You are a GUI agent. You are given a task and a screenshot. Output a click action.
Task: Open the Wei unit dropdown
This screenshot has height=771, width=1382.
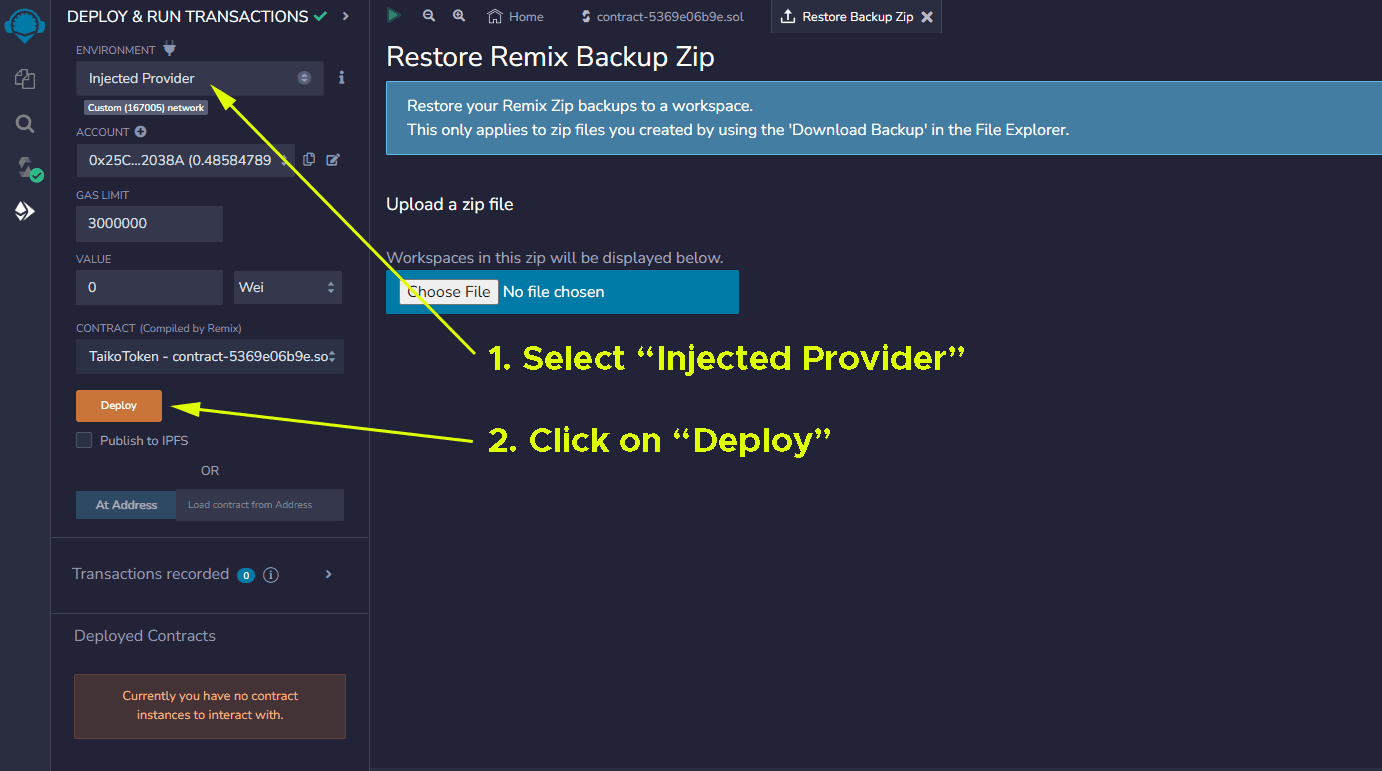pyautogui.click(x=288, y=287)
